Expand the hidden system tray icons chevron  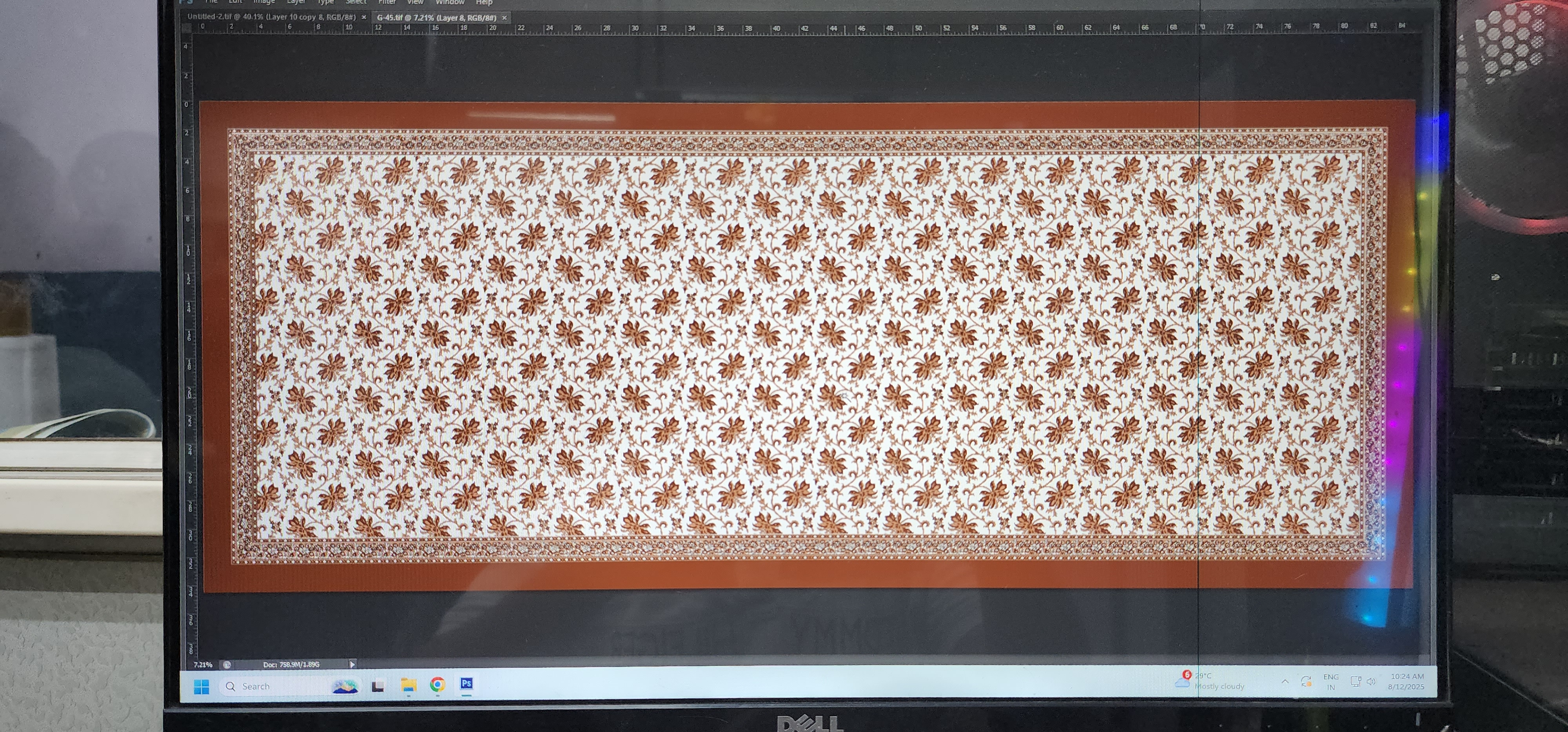(x=1285, y=681)
